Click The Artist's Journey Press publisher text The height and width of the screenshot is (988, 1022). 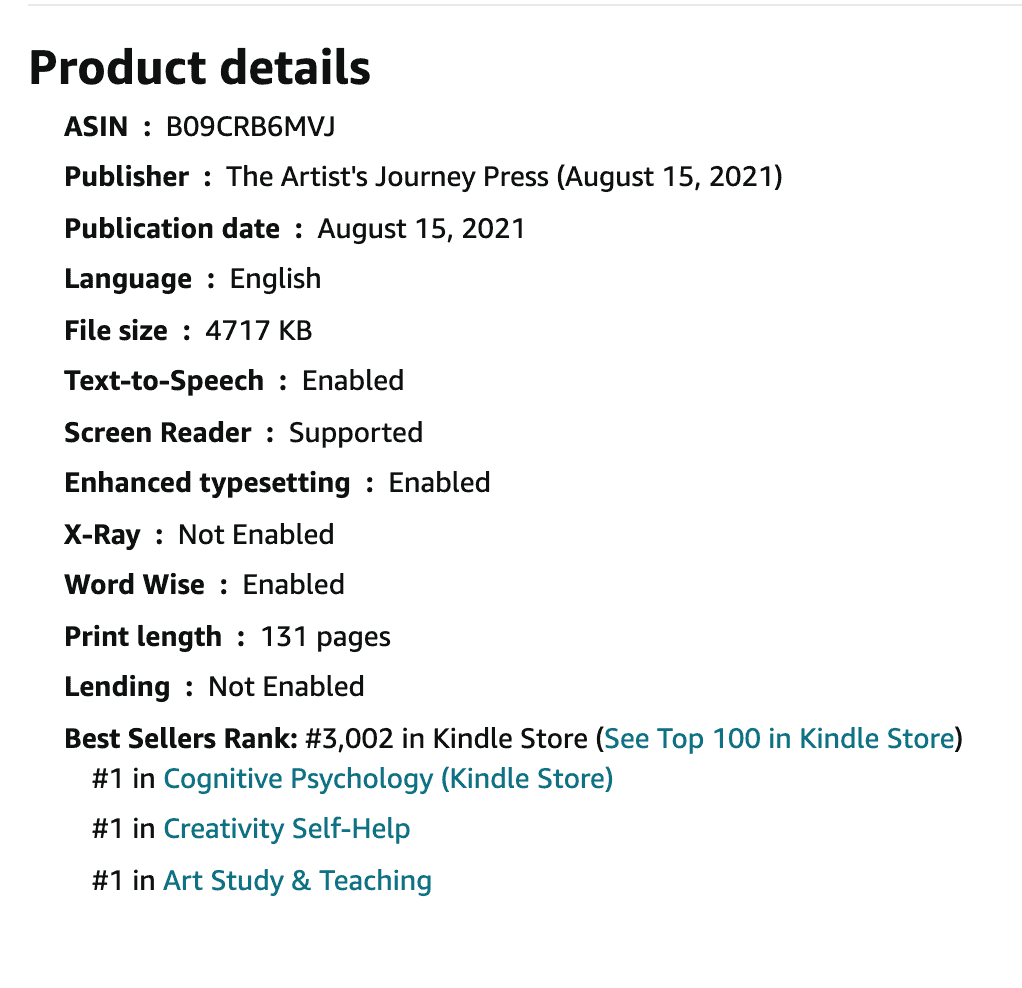(387, 177)
